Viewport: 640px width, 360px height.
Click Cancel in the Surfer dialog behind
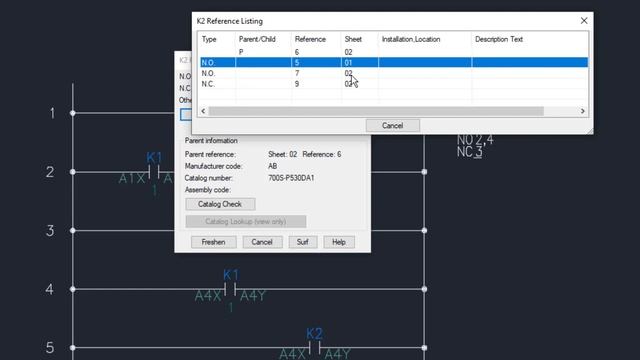[x=262, y=242]
